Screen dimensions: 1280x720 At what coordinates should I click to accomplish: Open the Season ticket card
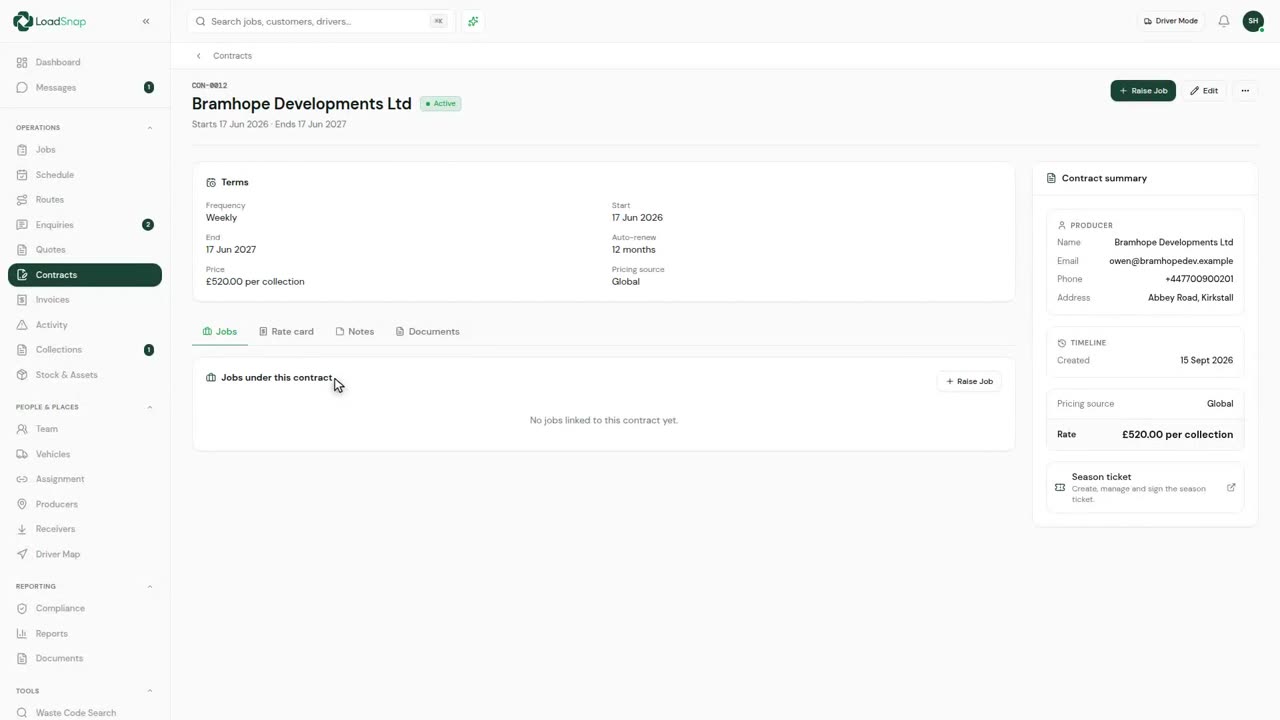(x=1145, y=488)
